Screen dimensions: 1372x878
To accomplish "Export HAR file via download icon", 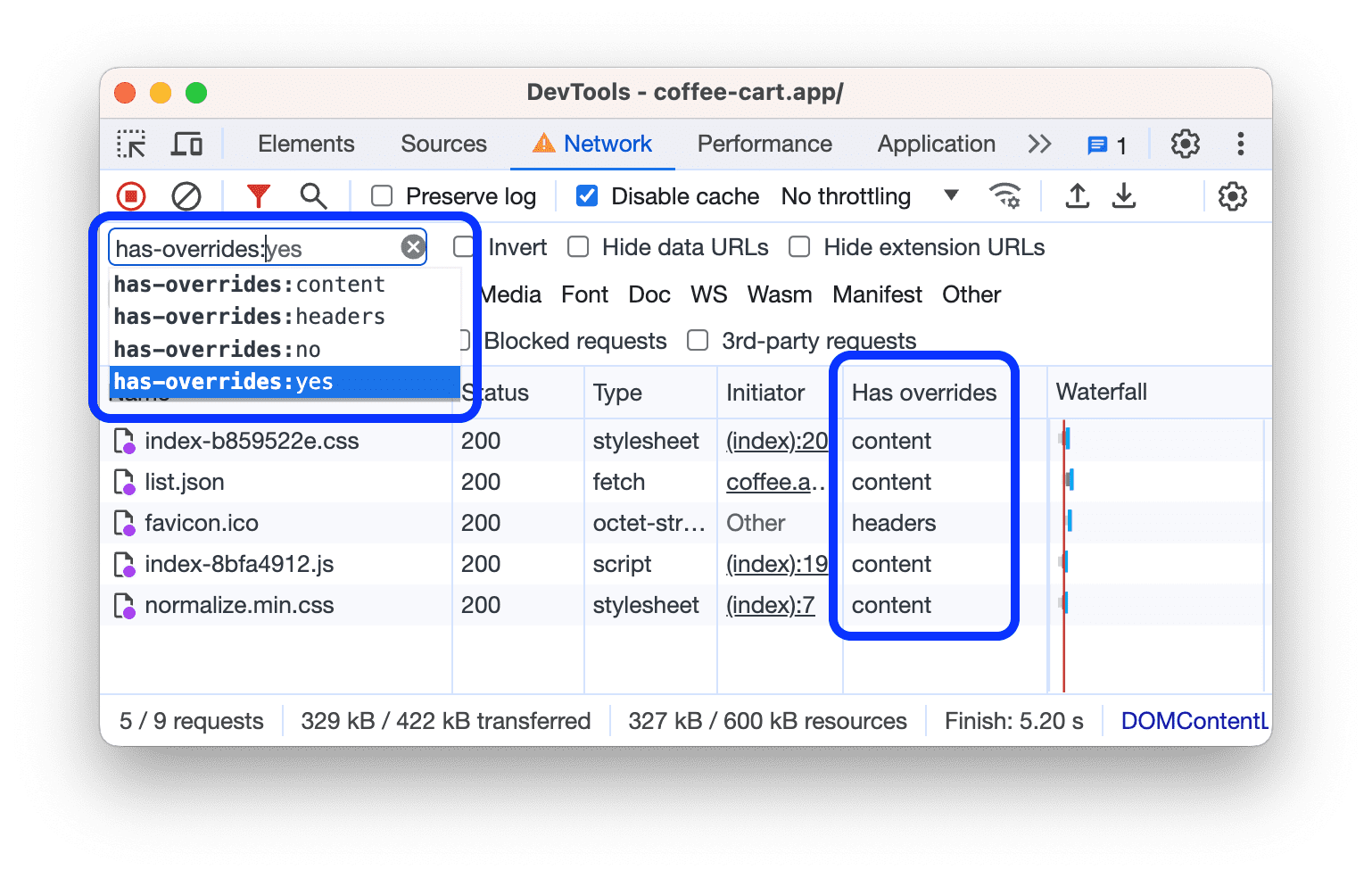I will tap(1124, 196).
